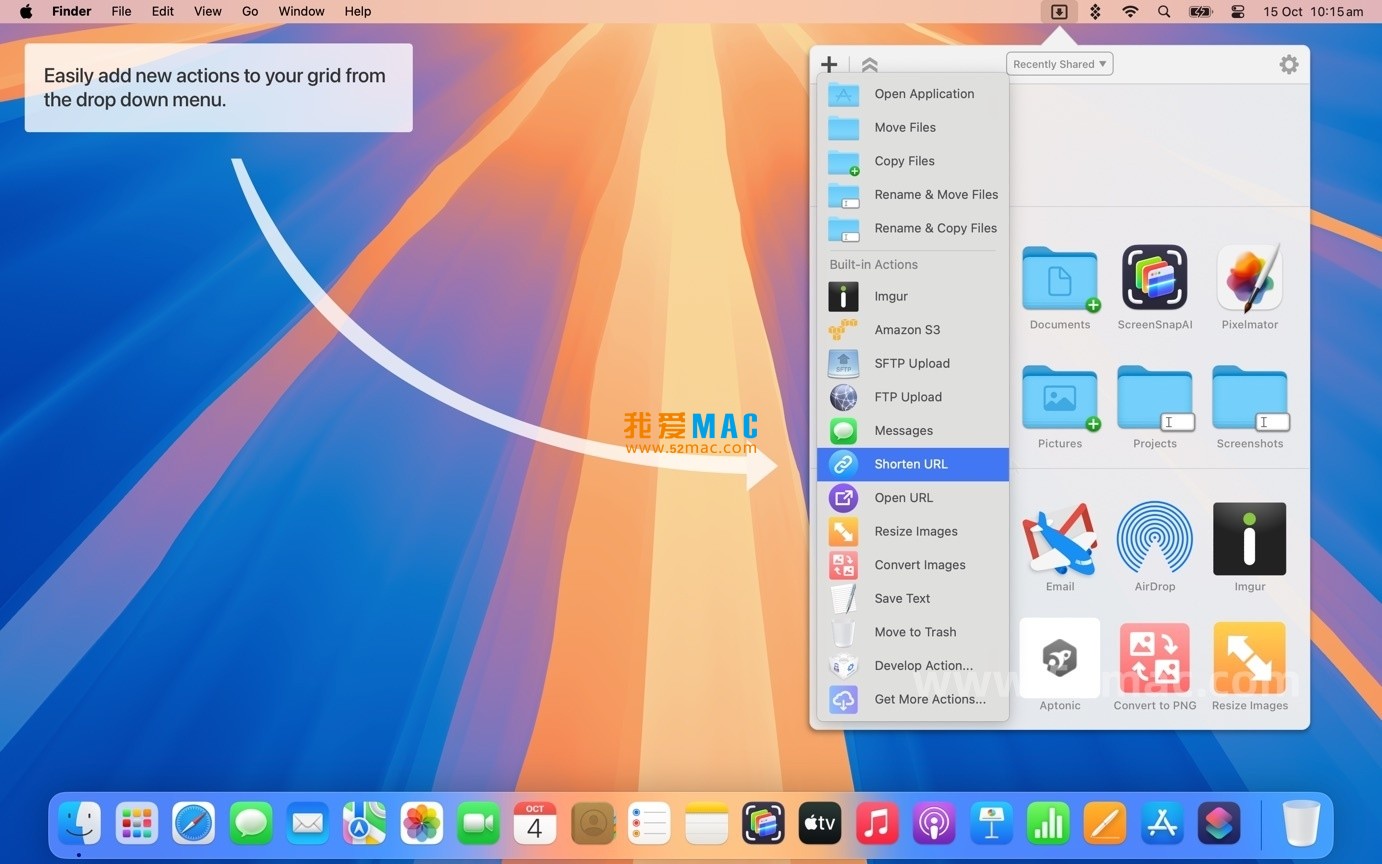Screen dimensions: 1382x864
Task: Collapse the grid with the chevron arrows
Action: point(869,63)
